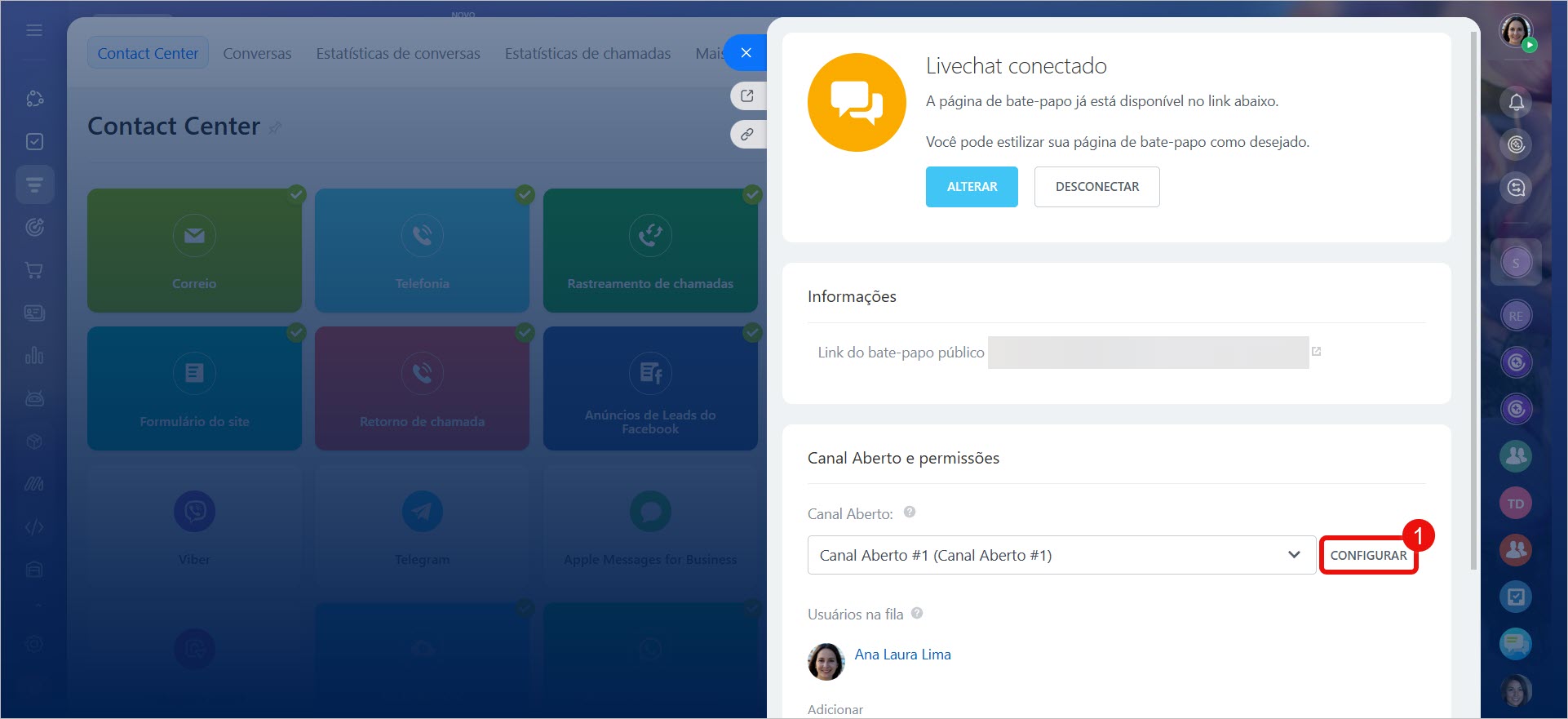Open Ana Laura Lima's profile link
This screenshot has width=1568, height=719.
click(x=902, y=655)
